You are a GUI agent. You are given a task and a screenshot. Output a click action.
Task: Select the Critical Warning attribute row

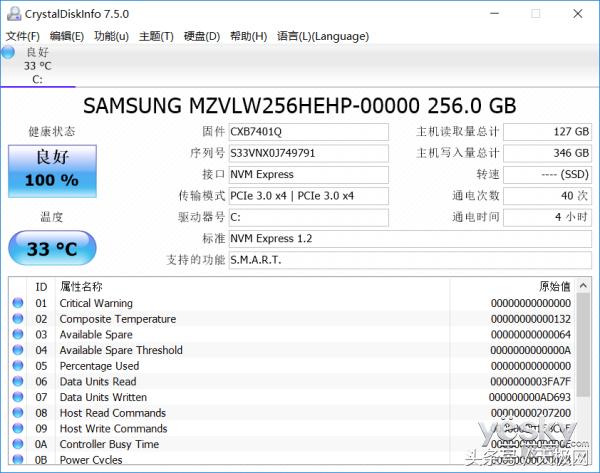292,303
